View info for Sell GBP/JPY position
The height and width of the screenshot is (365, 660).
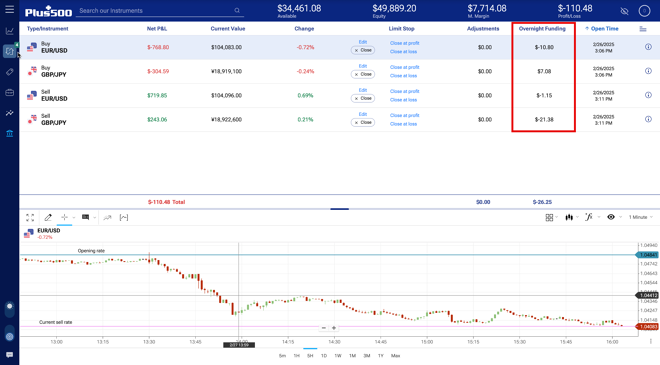click(648, 119)
